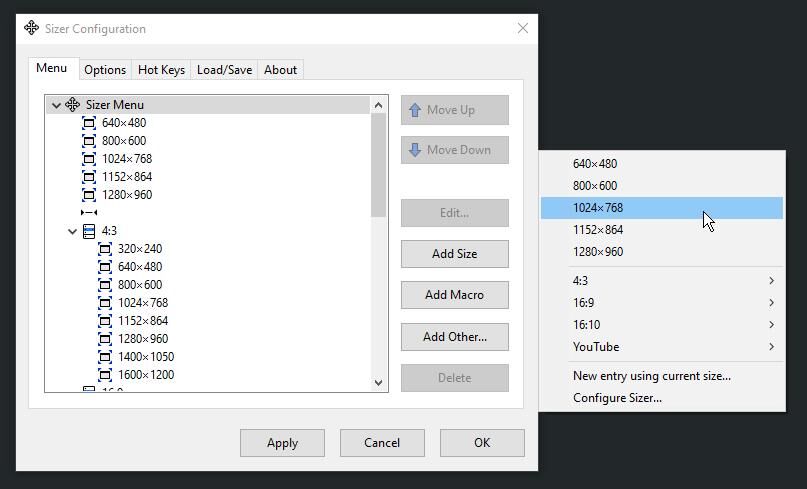The height and width of the screenshot is (489, 807).
Task: Expand the YouTube submenu in popup
Action: pos(662,347)
